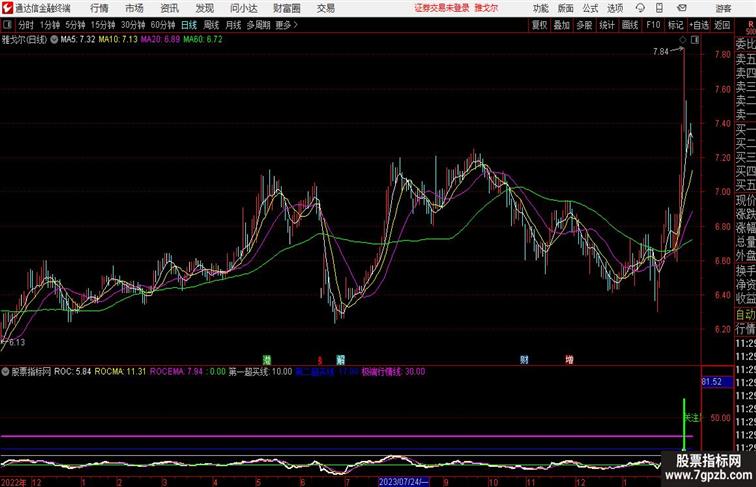The height and width of the screenshot is (487, 756).
Task: Click the mobile phone icon
Action: 659,8
